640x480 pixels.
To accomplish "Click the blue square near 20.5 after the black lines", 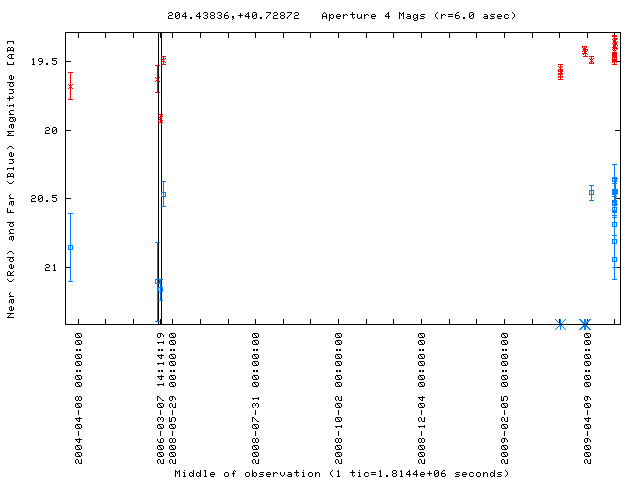I will point(164,195).
